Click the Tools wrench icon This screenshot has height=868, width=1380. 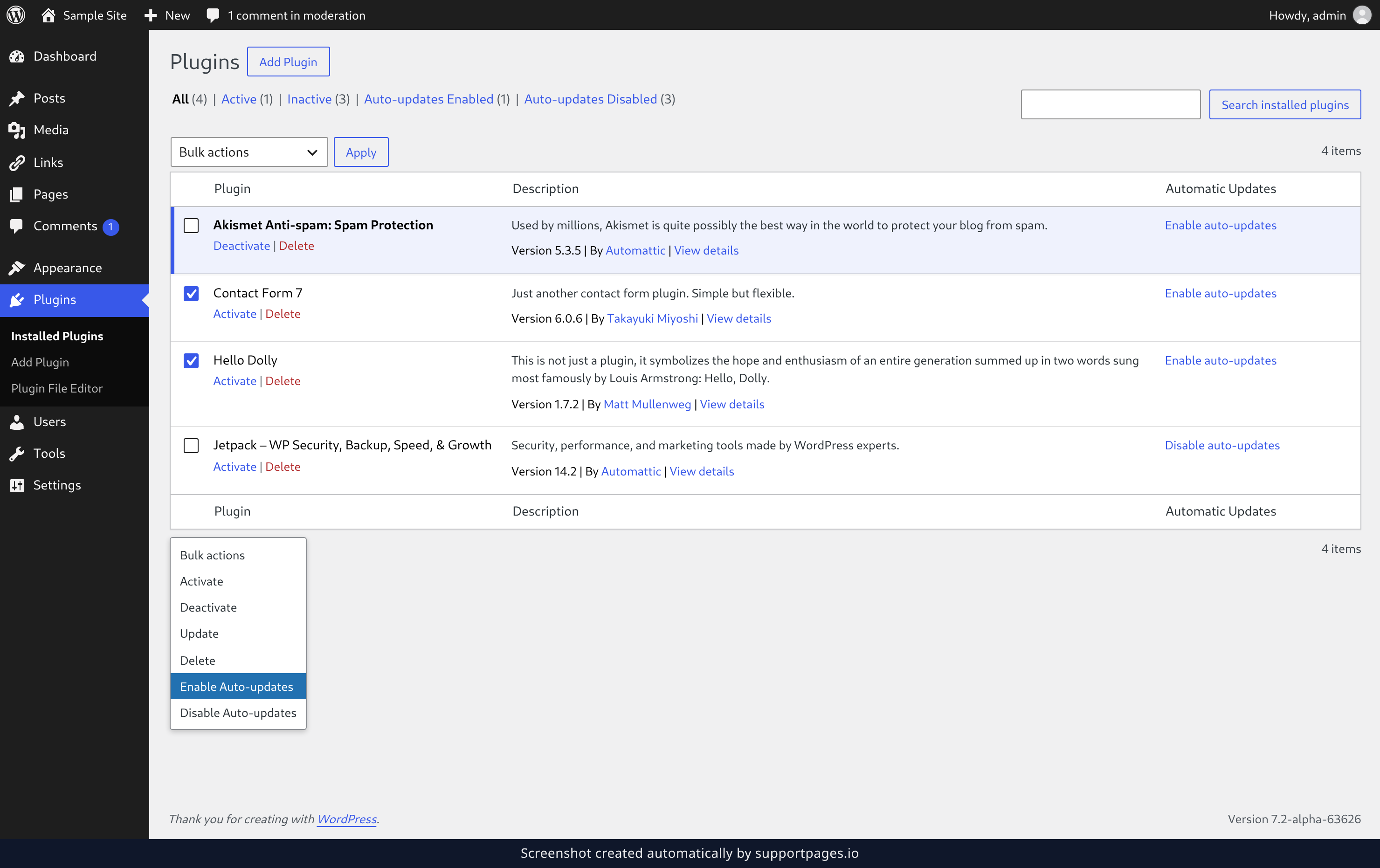[x=17, y=454]
